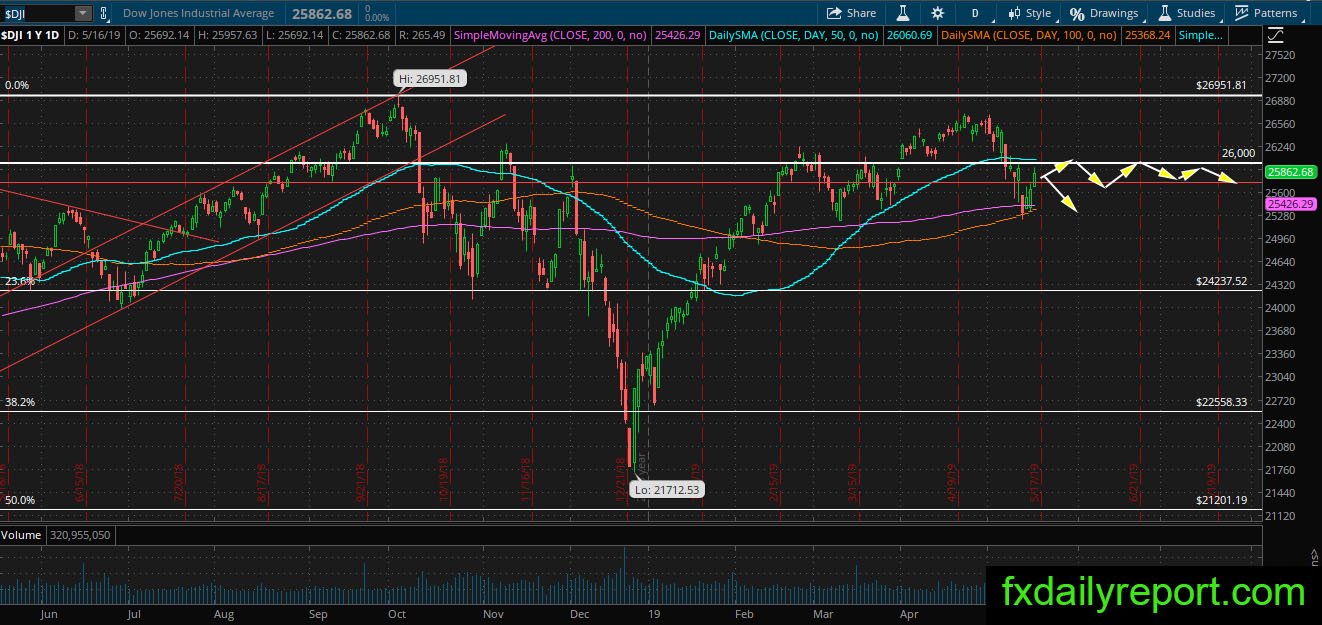Click the '$DJI 1 Y 1D' chart label
Screen dimensions: 1322x625
[x=32, y=35]
